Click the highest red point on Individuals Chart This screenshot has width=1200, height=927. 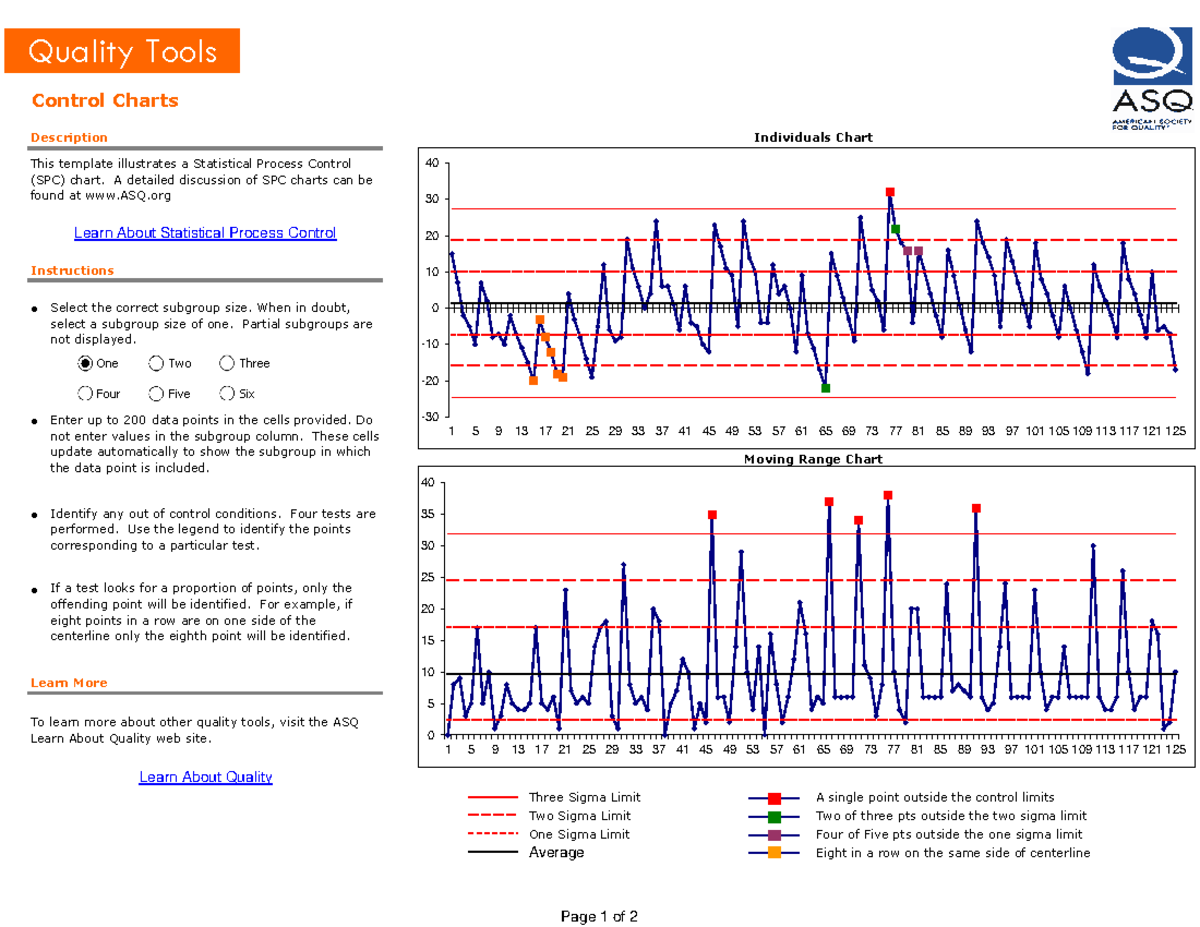(890, 192)
